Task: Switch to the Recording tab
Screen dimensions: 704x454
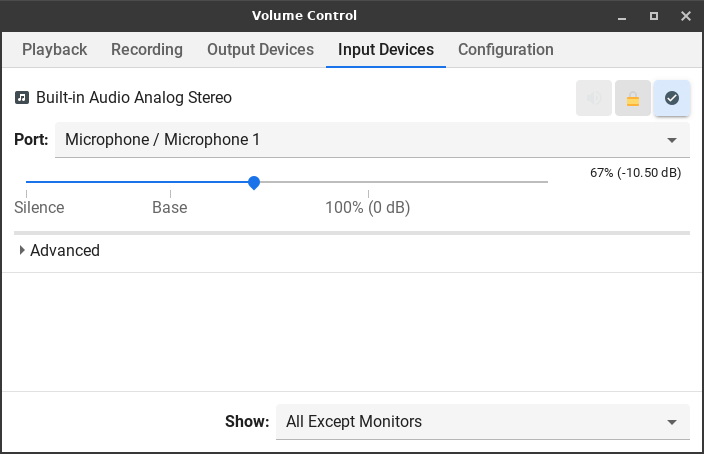Action: [147, 50]
